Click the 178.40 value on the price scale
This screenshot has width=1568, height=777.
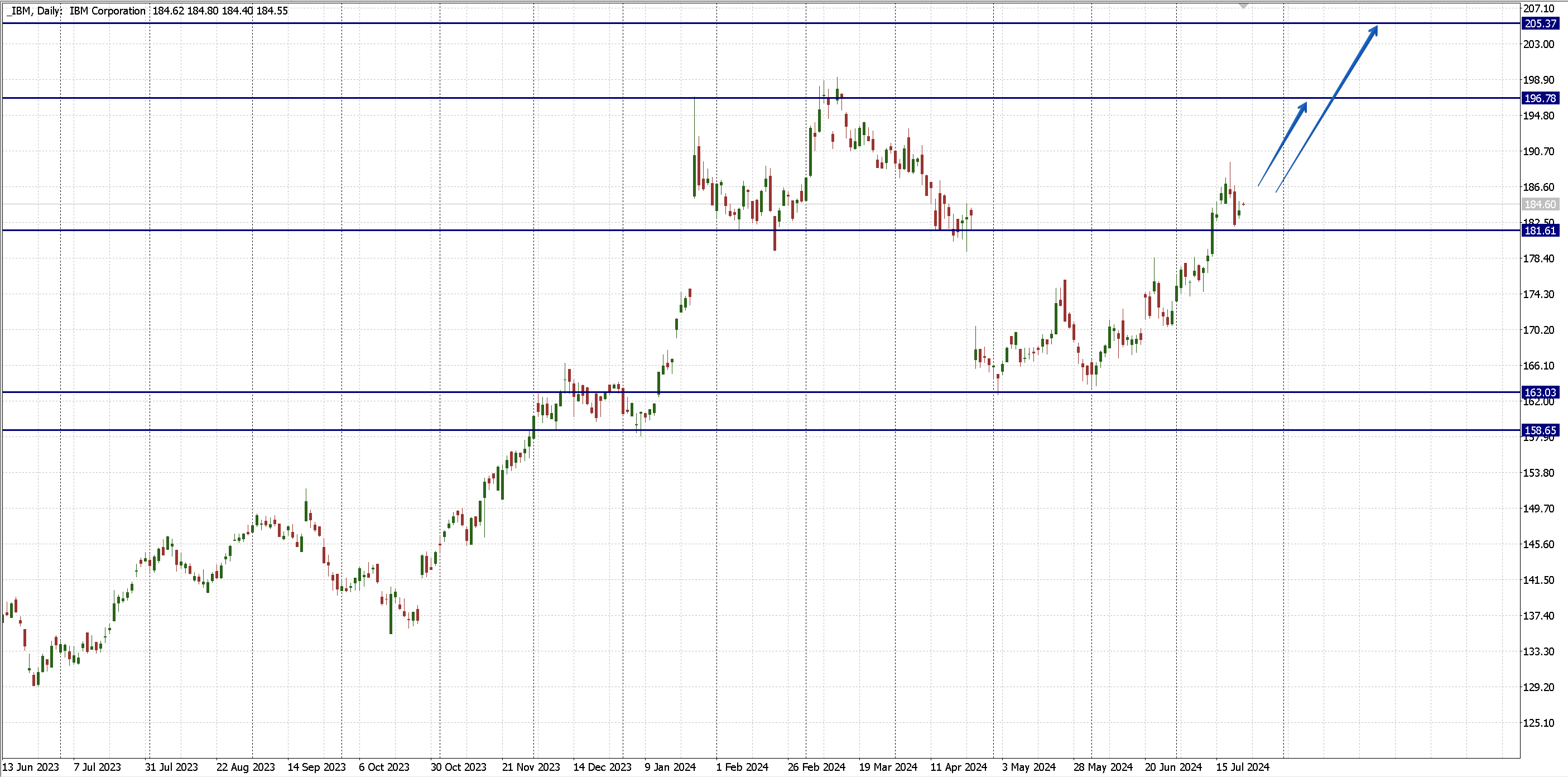point(1539,258)
